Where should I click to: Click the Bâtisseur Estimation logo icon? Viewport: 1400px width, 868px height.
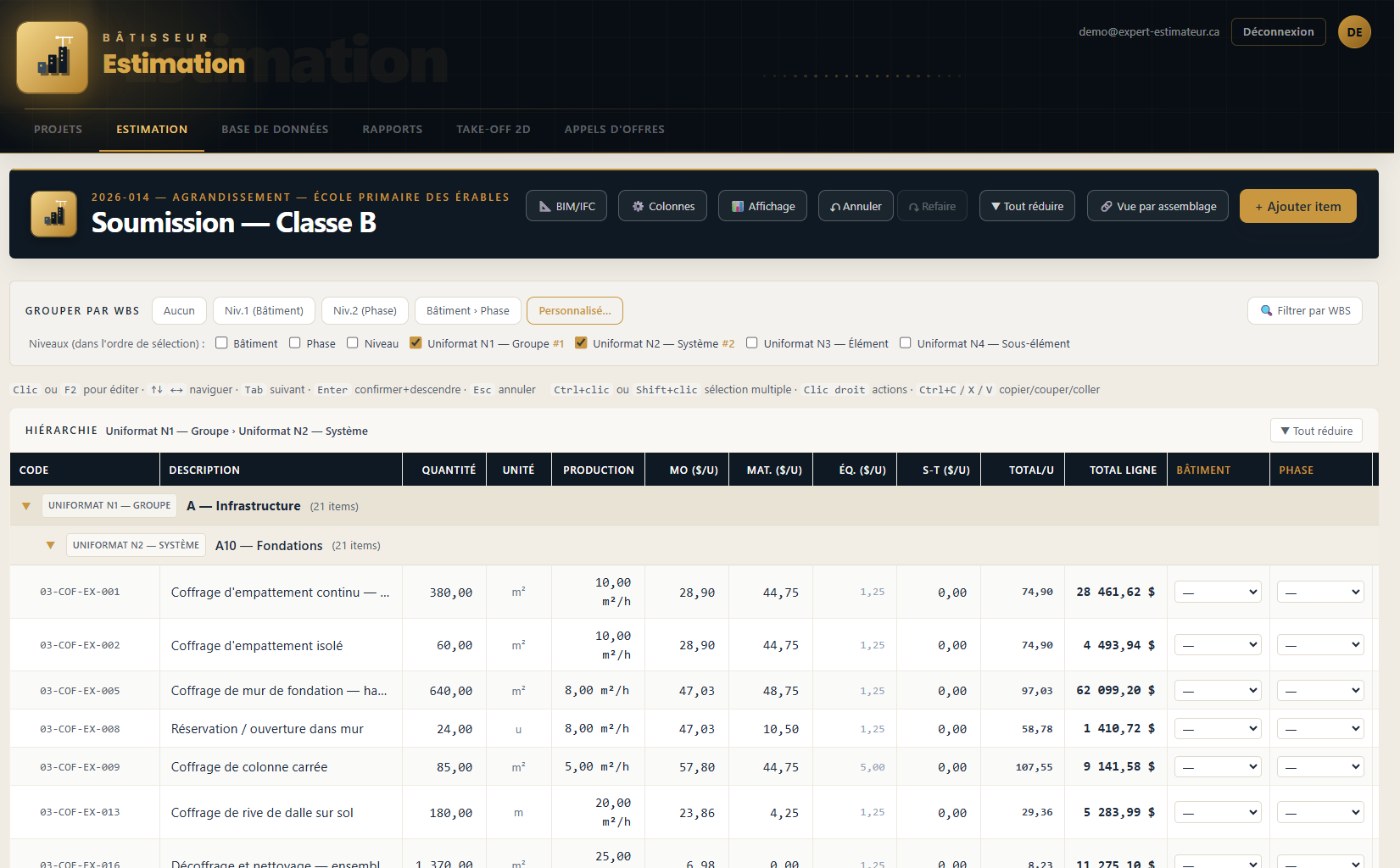click(x=52, y=58)
